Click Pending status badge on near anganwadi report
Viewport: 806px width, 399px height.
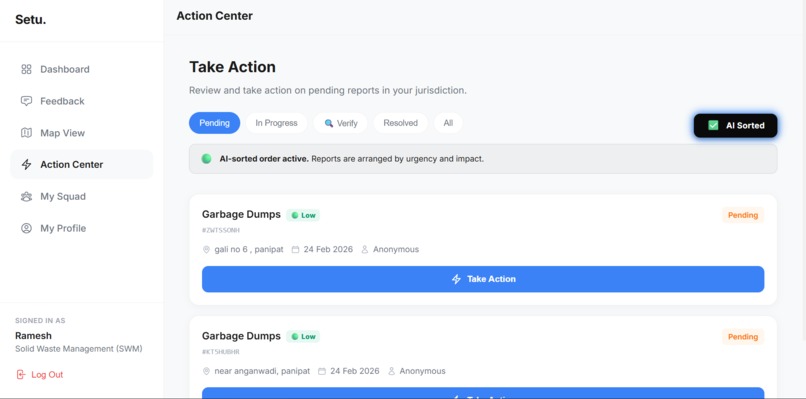coord(743,337)
